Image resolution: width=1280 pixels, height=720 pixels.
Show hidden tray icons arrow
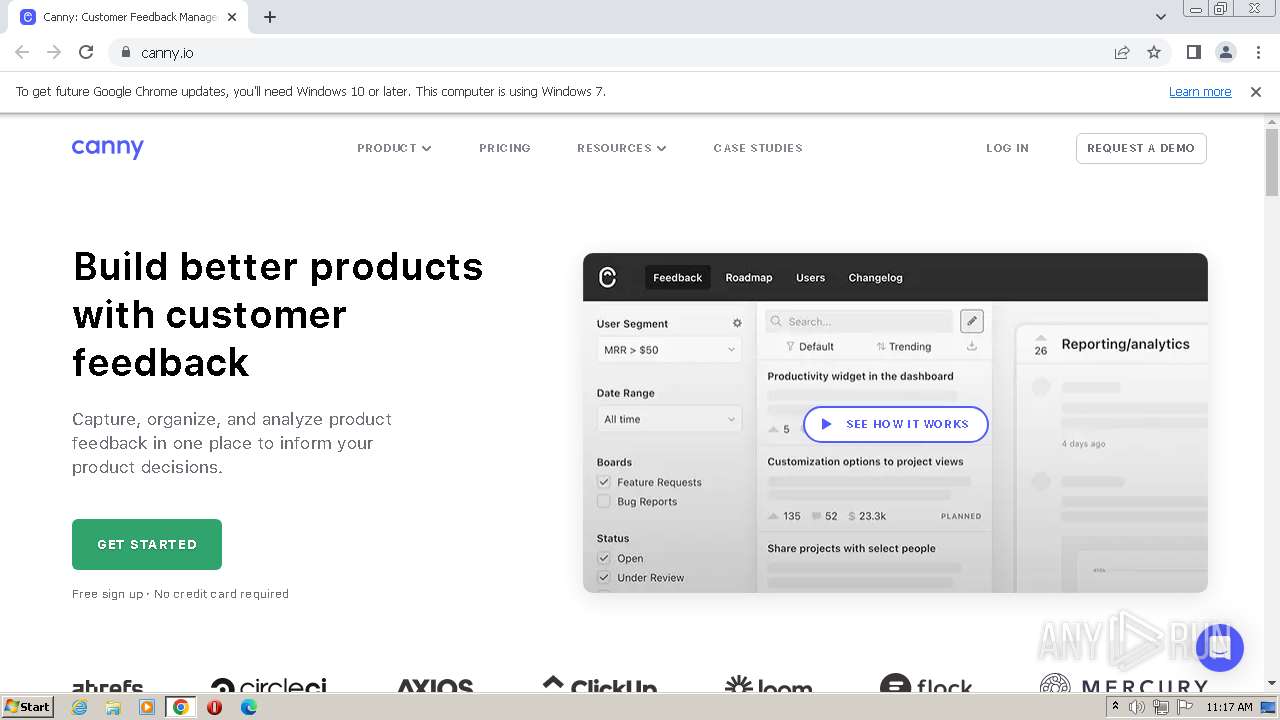1115,706
